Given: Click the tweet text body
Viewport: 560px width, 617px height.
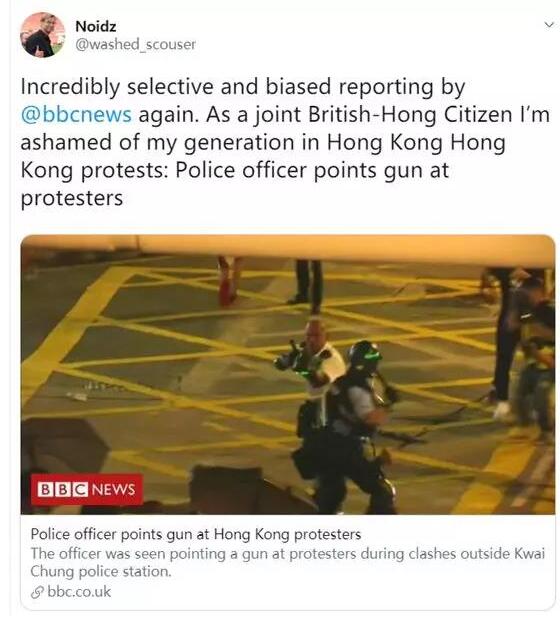Looking at the screenshot, I should tap(285, 142).
